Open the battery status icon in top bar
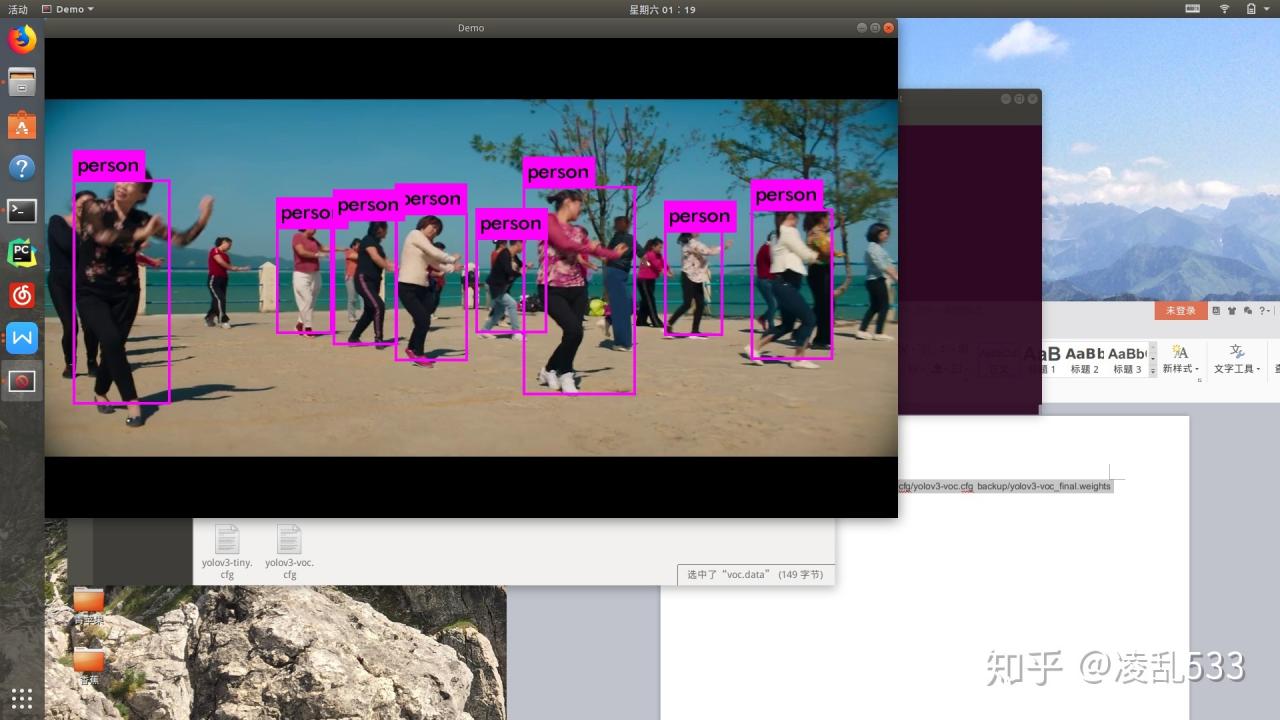The width and height of the screenshot is (1280, 720). pyautogui.click(x=1251, y=9)
